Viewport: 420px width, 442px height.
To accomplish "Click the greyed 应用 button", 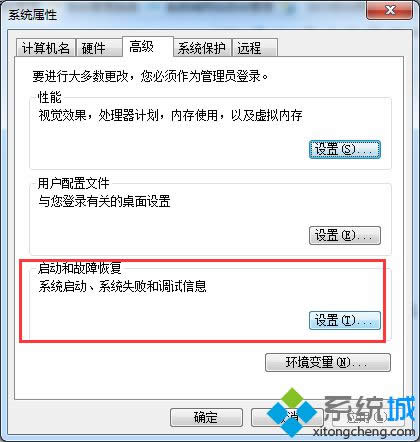I will (368, 417).
